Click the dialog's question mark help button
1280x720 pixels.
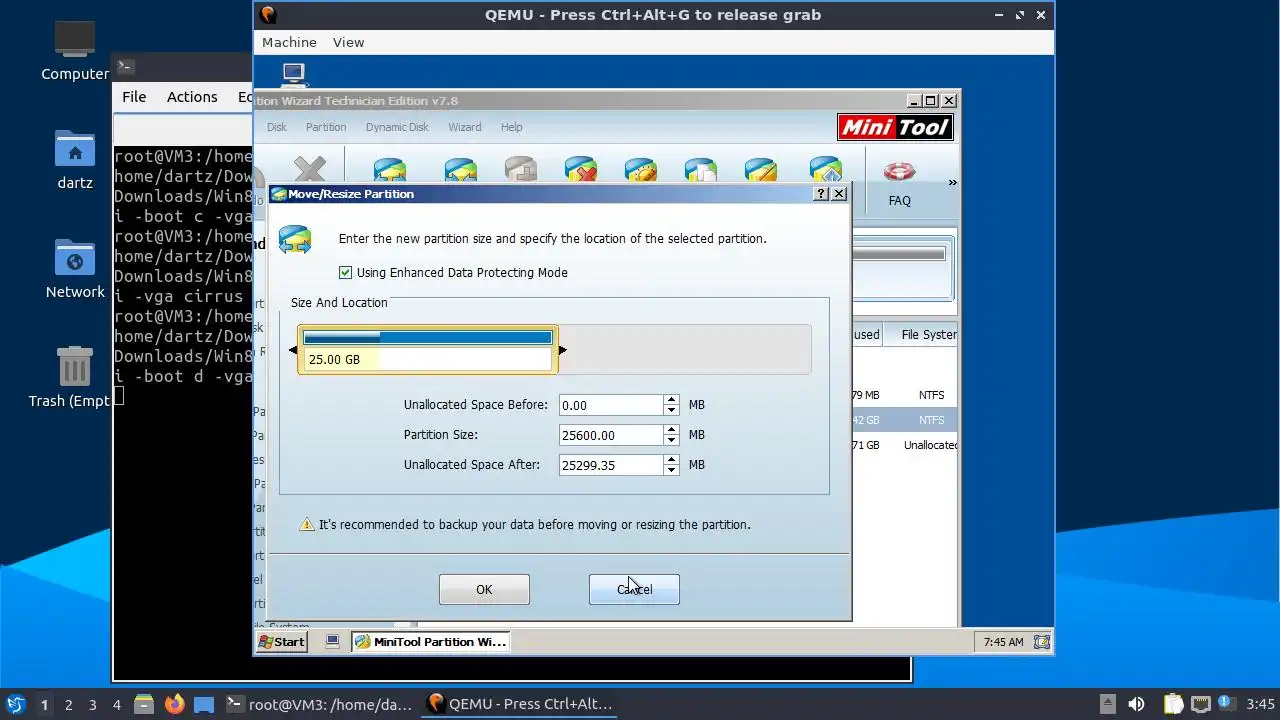point(821,194)
